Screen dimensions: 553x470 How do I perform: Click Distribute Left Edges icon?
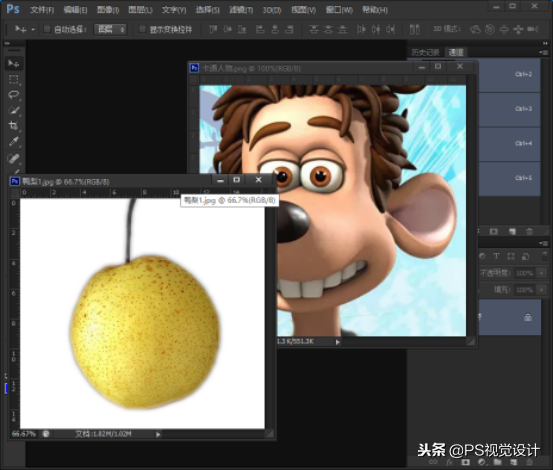click(361, 29)
